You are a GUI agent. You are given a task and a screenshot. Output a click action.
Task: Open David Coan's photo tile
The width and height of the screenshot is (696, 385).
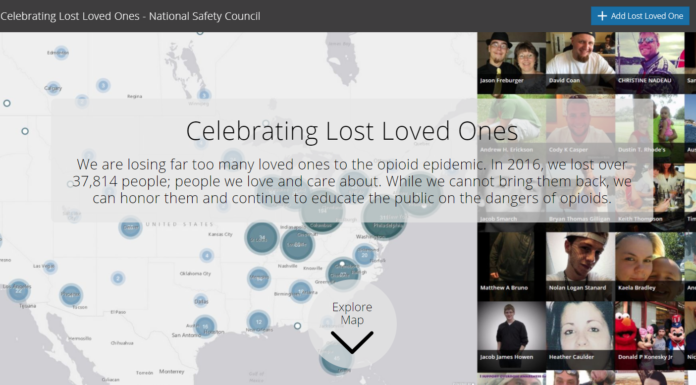[581, 62]
